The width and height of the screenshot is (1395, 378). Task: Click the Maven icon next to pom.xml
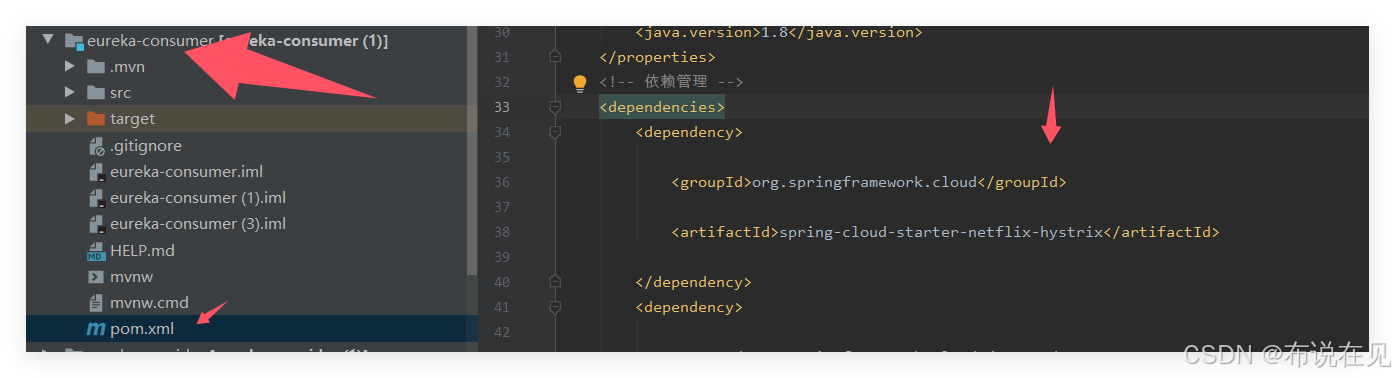pyautogui.click(x=96, y=329)
